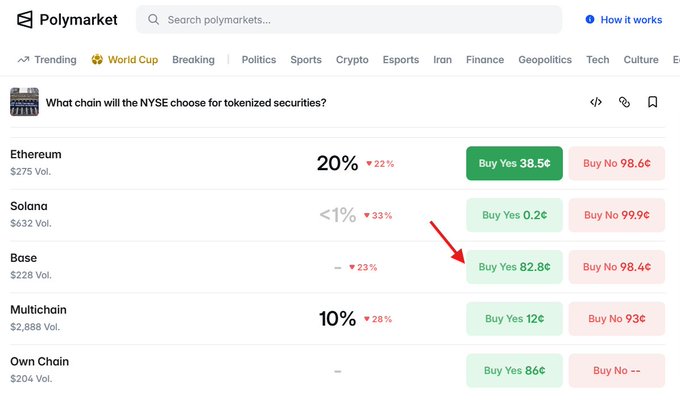Image resolution: width=680 pixels, height=411 pixels.
Task: Click the Base outcome name
Action: [x=23, y=258]
